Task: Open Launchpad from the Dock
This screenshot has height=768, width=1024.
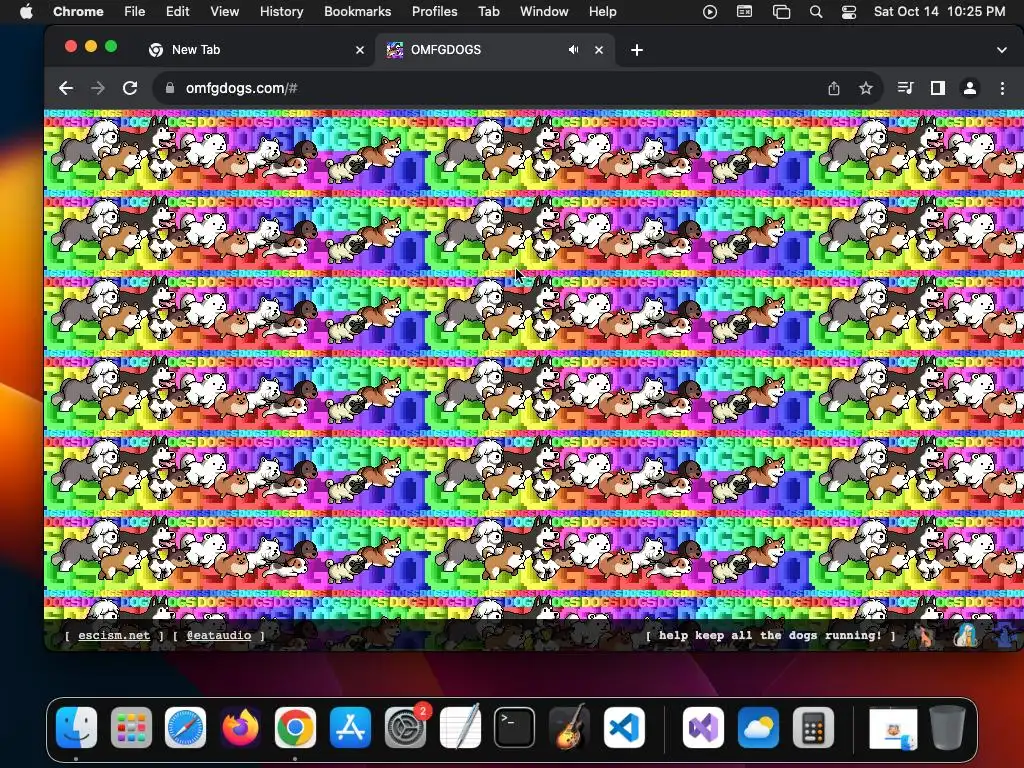Action: coord(131,727)
